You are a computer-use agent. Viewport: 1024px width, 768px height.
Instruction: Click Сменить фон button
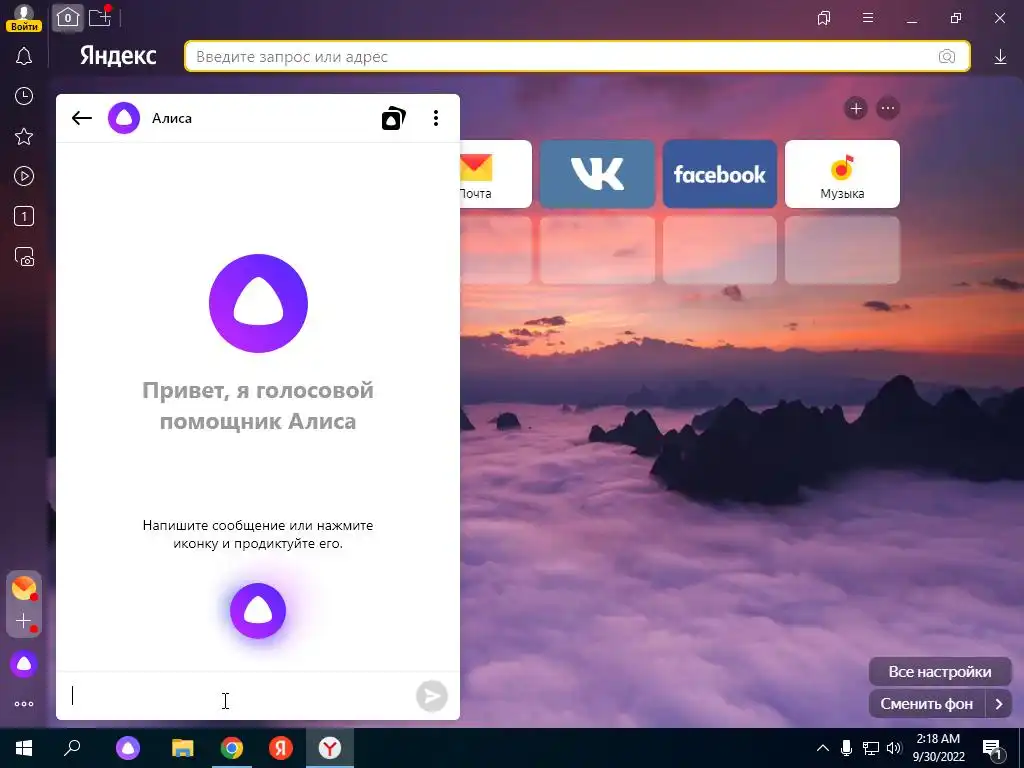(x=927, y=704)
